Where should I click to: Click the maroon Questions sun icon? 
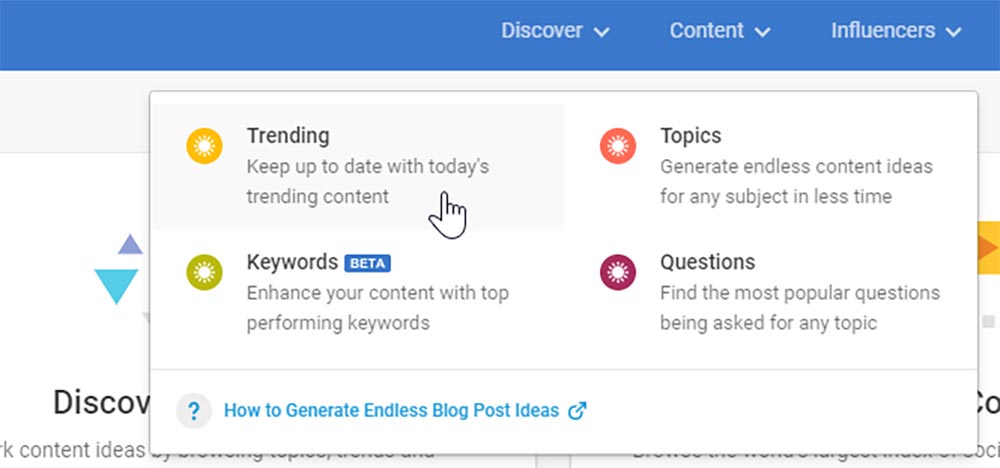pos(618,274)
